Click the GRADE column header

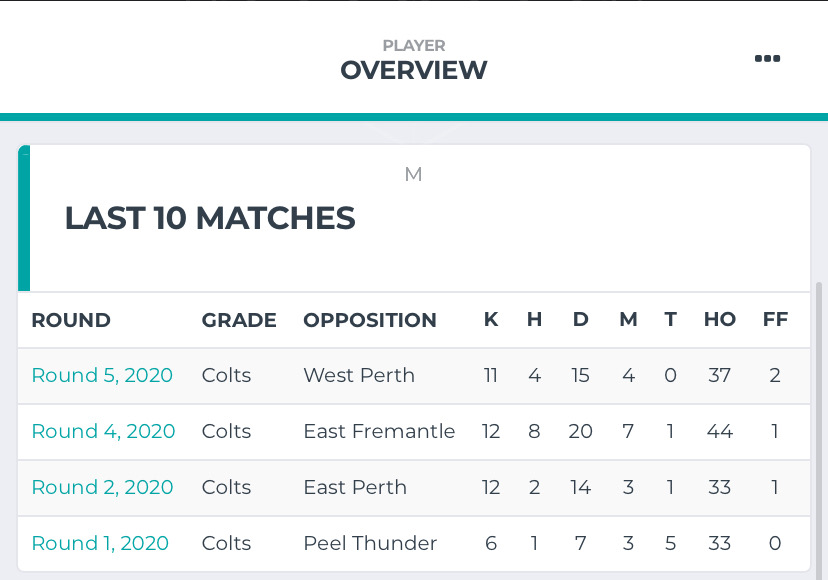click(x=239, y=320)
